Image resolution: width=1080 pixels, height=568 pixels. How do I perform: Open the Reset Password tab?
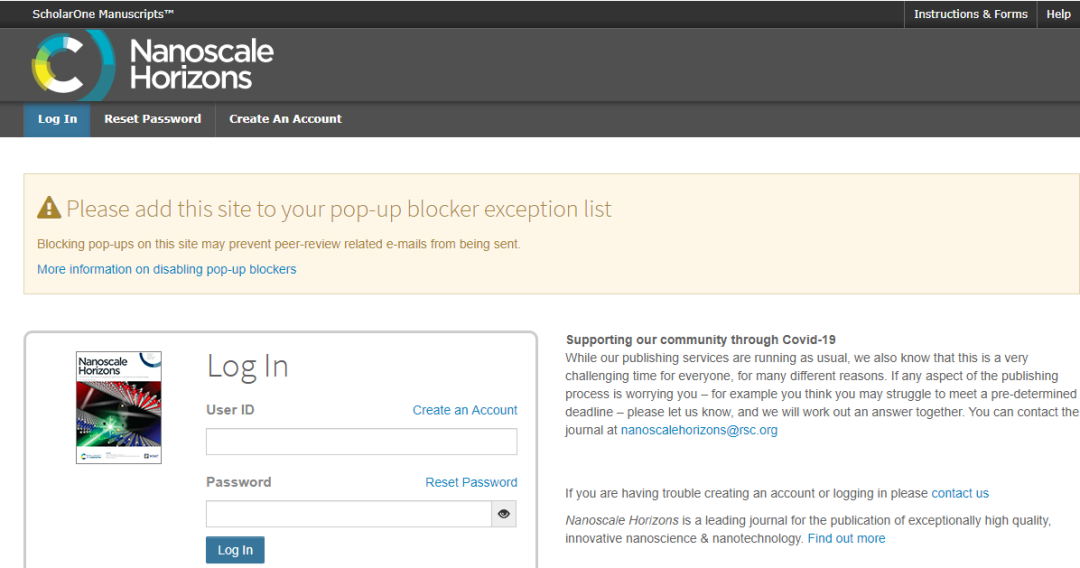(153, 119)
